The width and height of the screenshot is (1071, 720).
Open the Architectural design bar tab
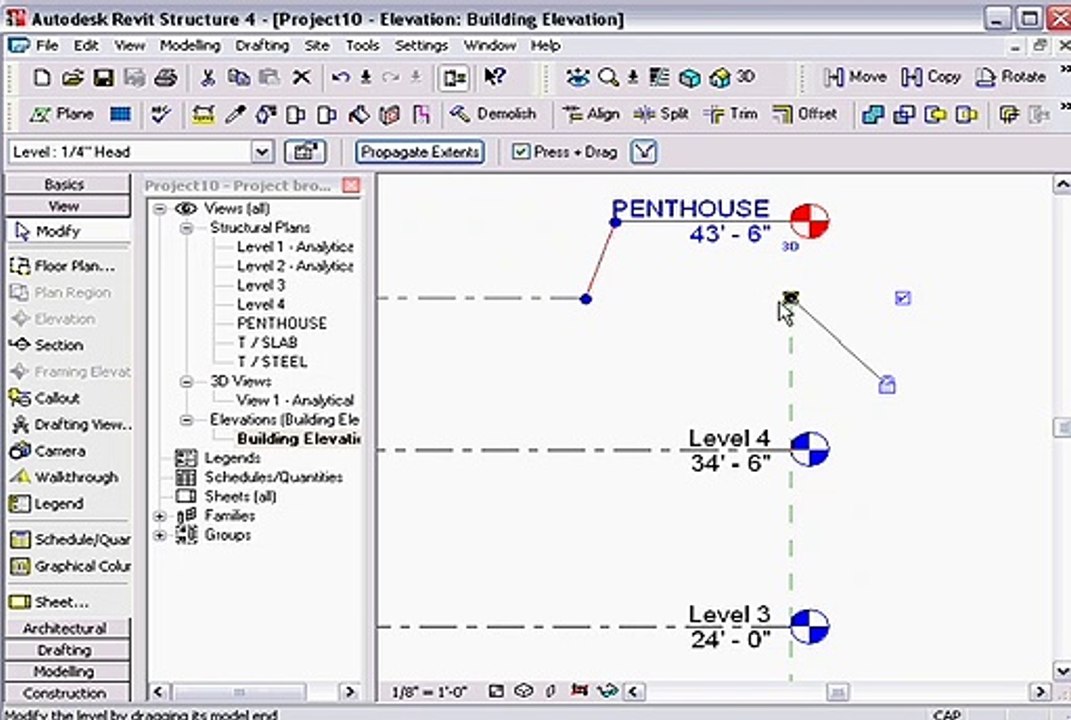[x=66, y=628]
